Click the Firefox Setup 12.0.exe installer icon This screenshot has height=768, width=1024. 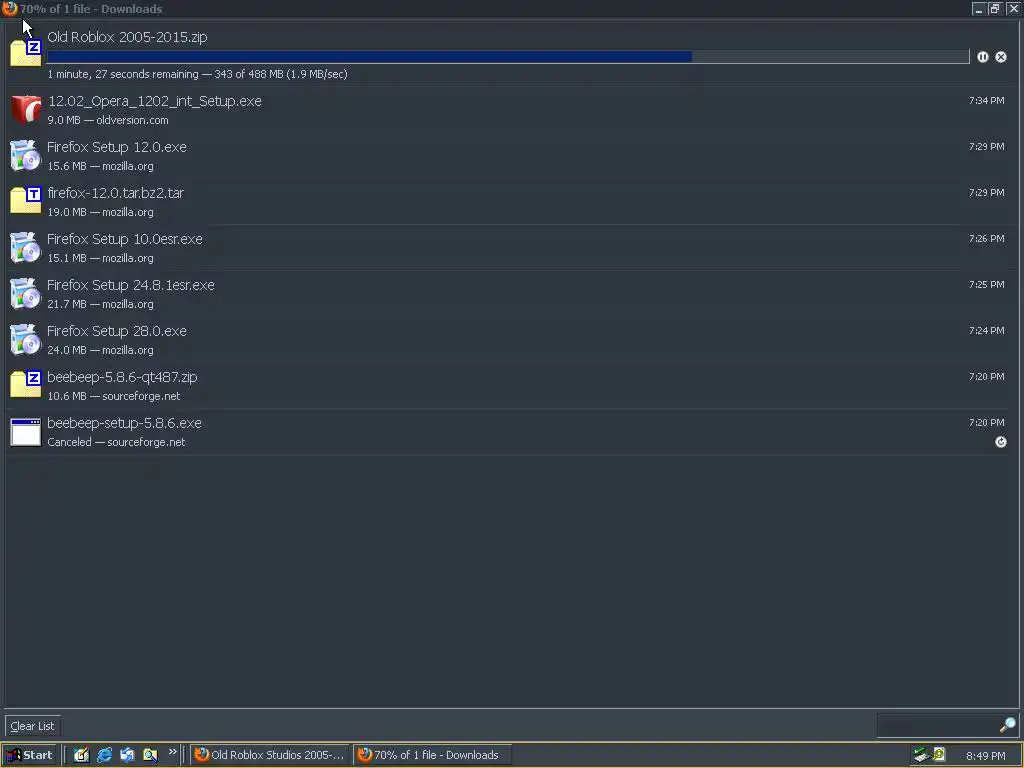point(26,155)
